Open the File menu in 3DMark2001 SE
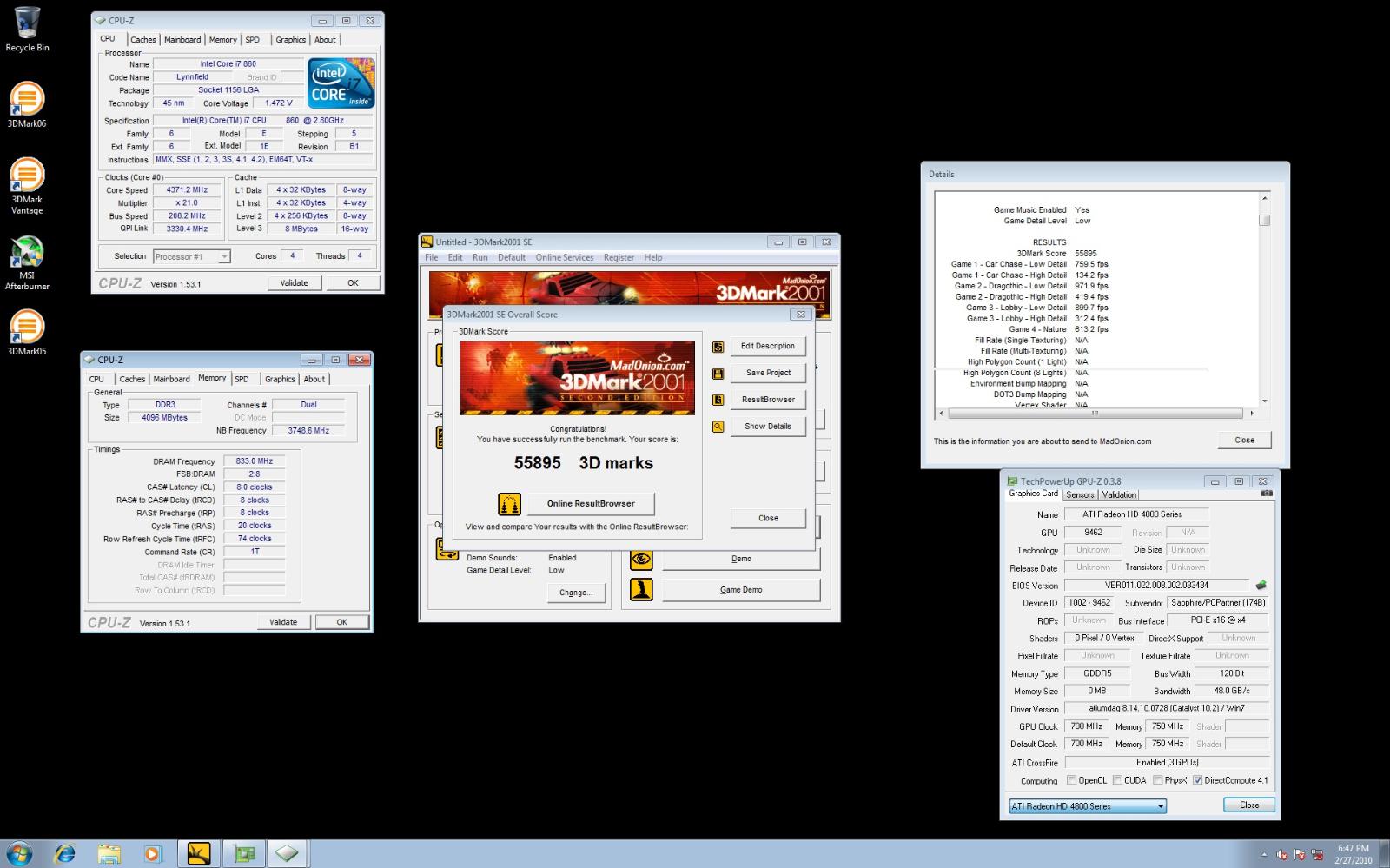1390x868 pixels. click(431, 257)
